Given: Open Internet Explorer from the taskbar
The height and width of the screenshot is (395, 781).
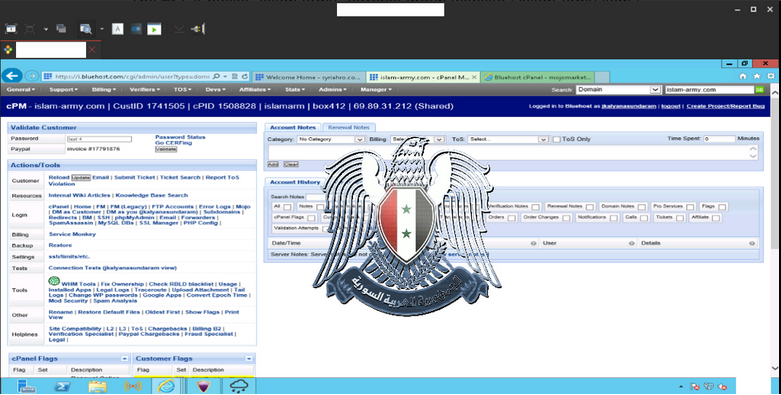Looking at the screenshot, I should coord(166,386).
